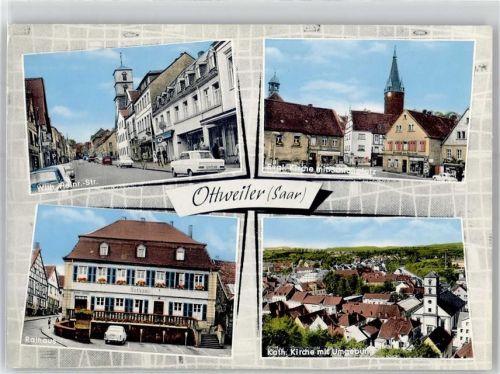The height and width of the screenshot is (374, 500).
Task: Open the church and Schlossplatz photo
Action: click(368, 111)
